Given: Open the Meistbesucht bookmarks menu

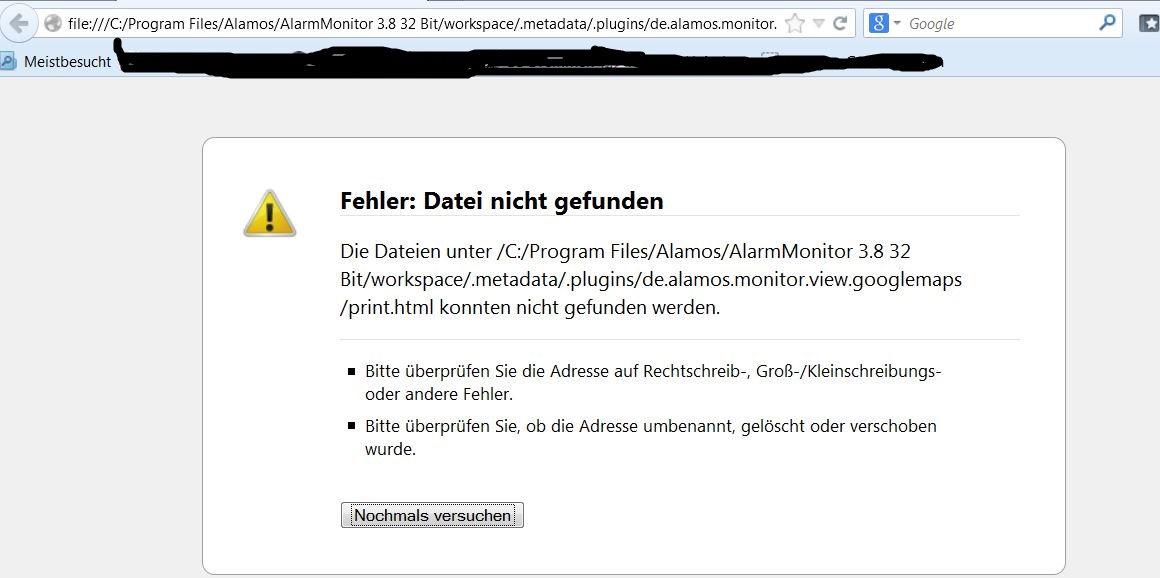Looking at the screenshot, I should [66, 62].
